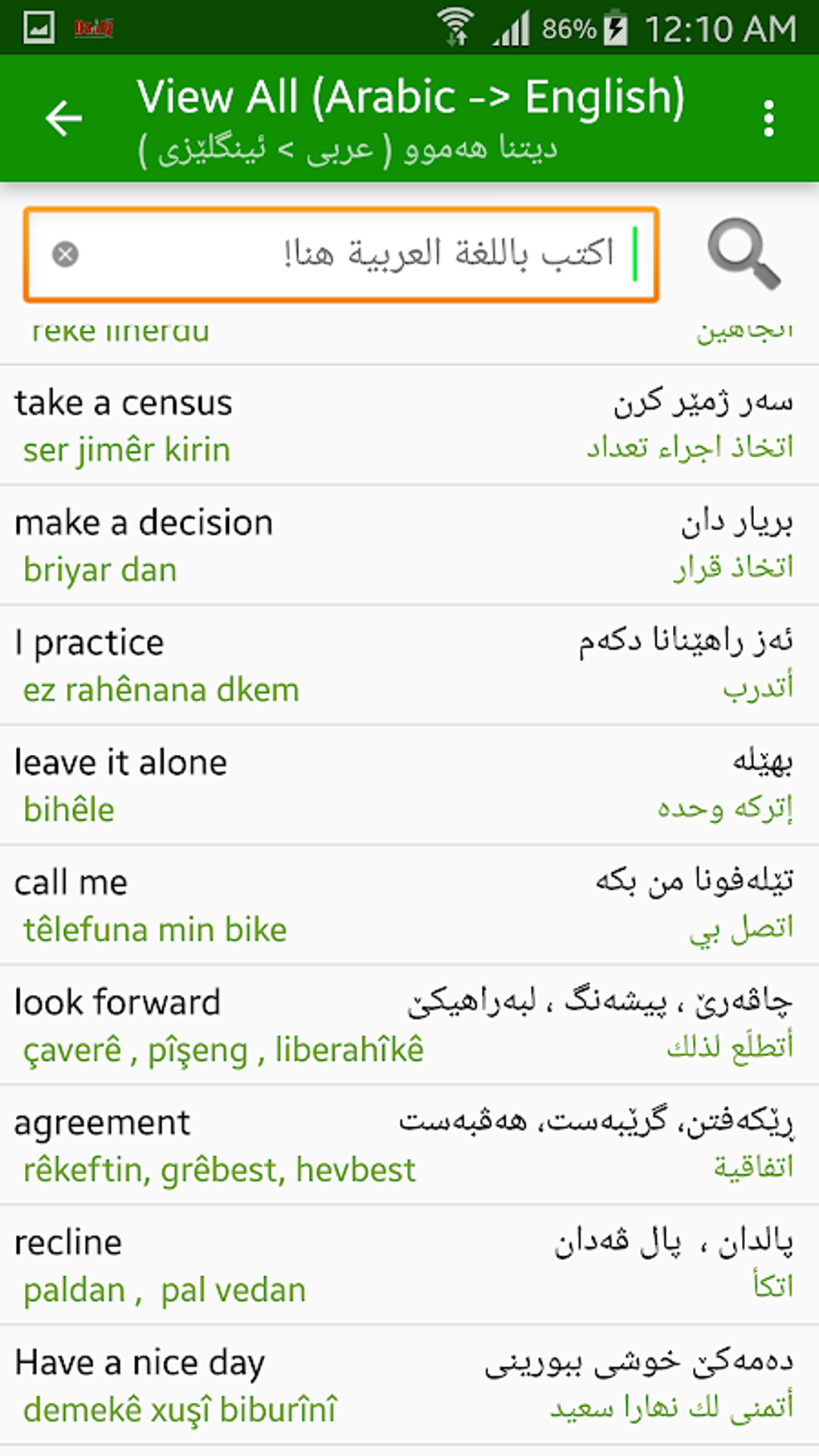Tap the back arrow icon
819x1456 pixels.
[64, 119]
